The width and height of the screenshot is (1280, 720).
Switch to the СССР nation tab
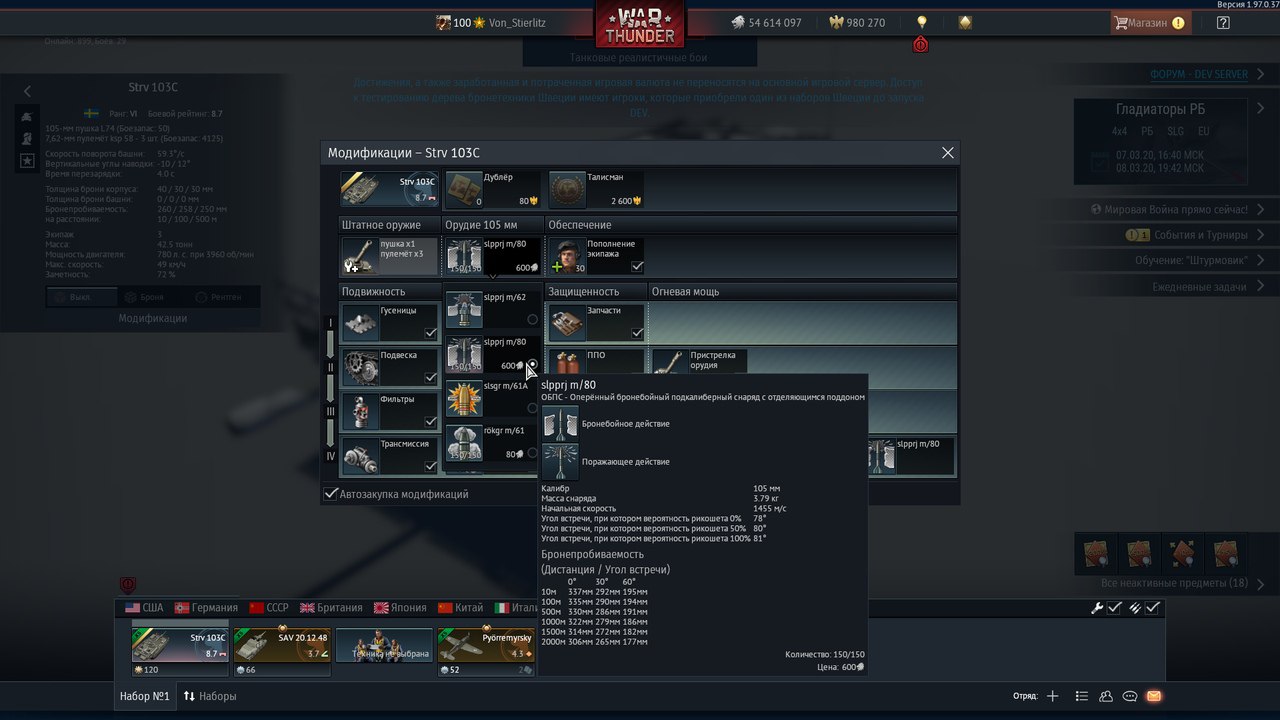click(x=269, y=607)
